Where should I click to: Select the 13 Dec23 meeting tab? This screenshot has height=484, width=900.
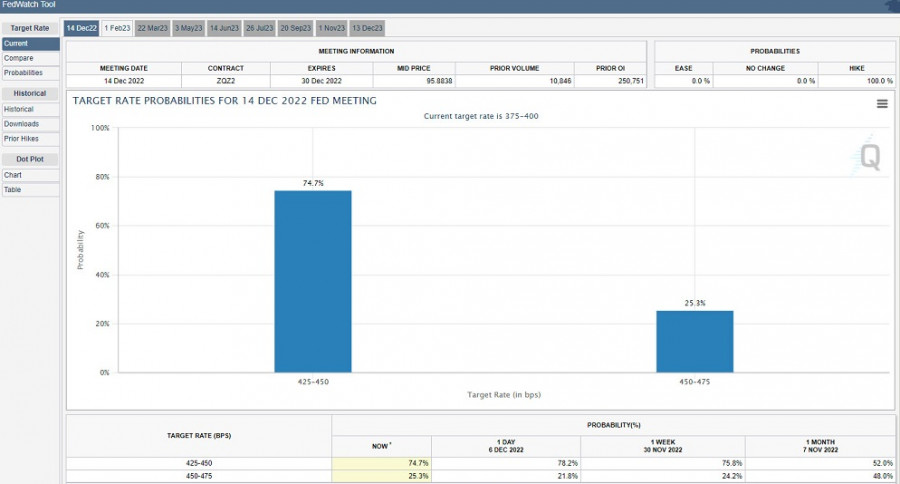click(367, 28)
